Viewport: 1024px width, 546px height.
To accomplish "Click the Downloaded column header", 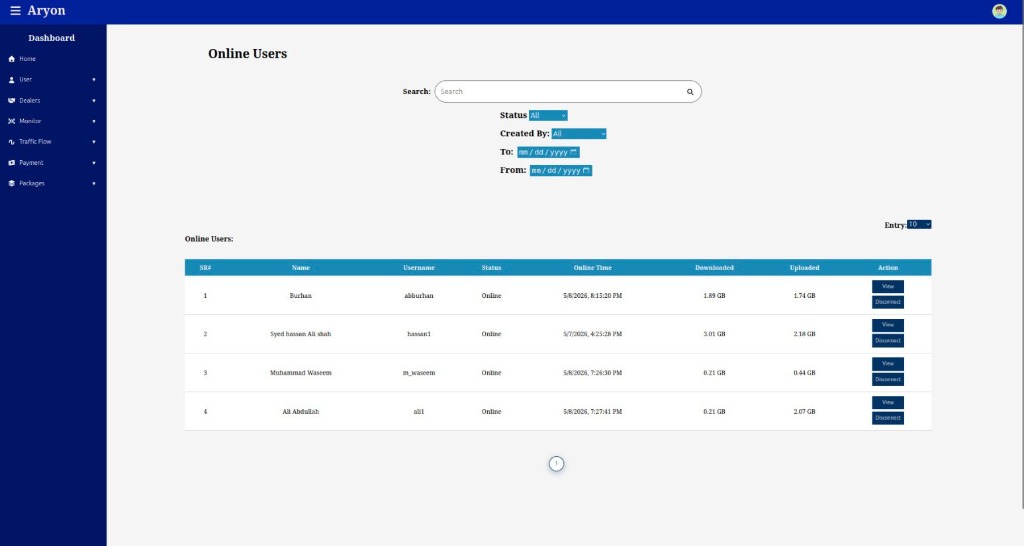I will (714, 268).
